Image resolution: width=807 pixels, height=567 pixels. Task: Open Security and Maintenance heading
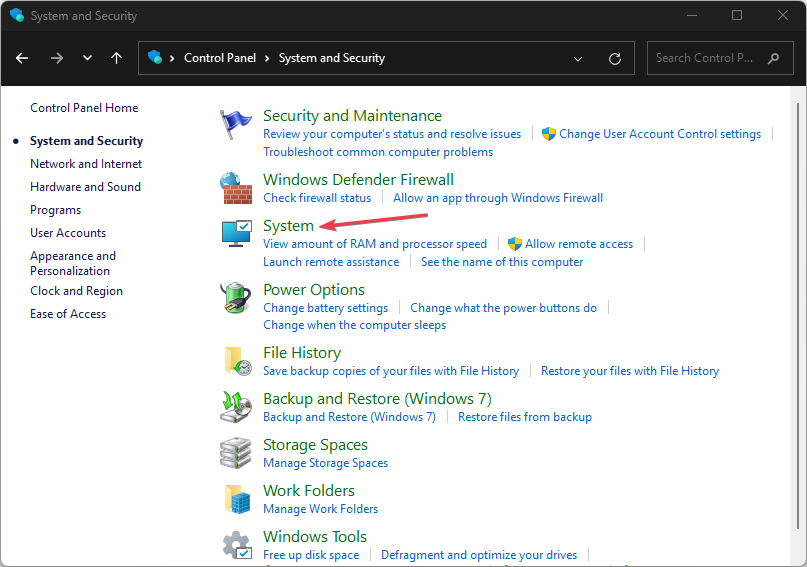(352, 116)
